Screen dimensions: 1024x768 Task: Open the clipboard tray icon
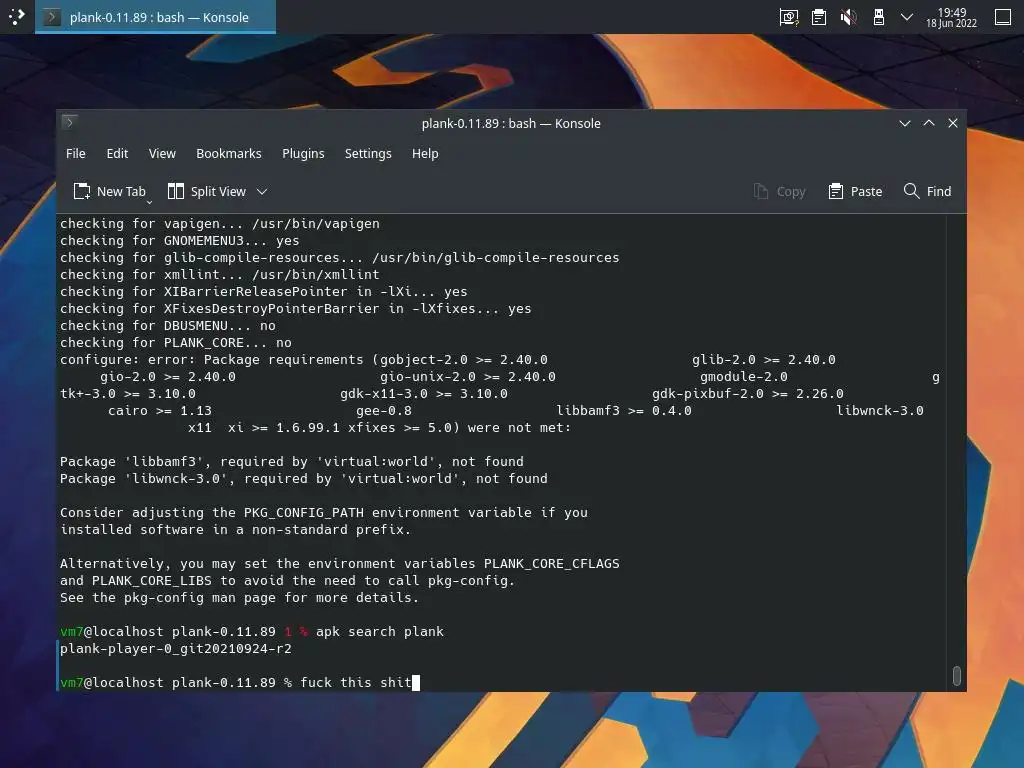tap(819, 17)
